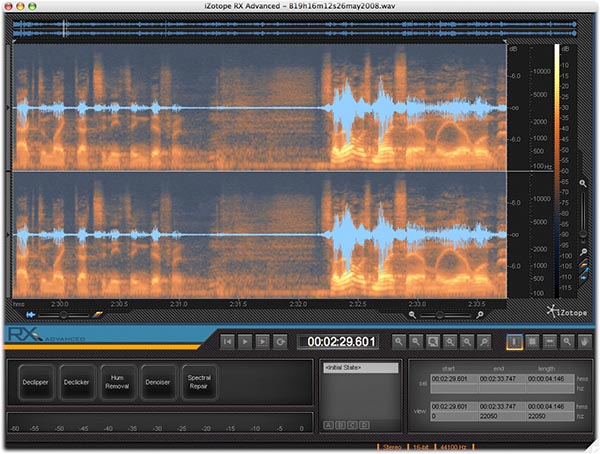Adjust the waveform/spectrogram blend slider
This screenshot has width=600, height=454.
tap(64, 315)
